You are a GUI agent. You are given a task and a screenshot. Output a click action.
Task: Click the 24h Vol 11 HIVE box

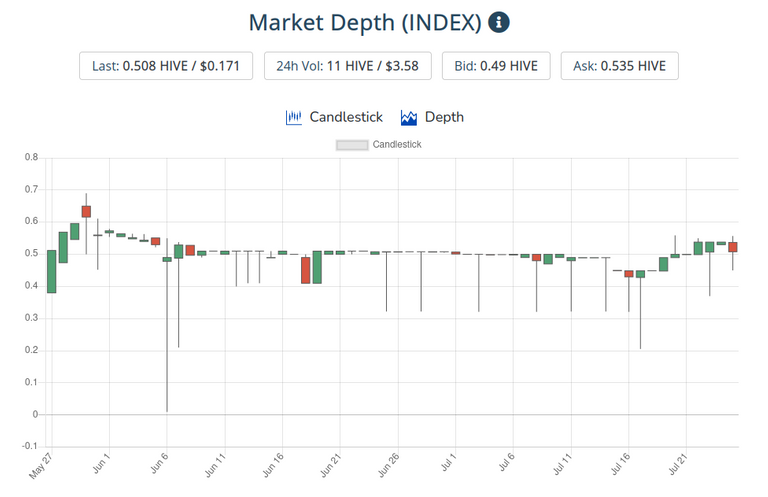pos(348,66)
